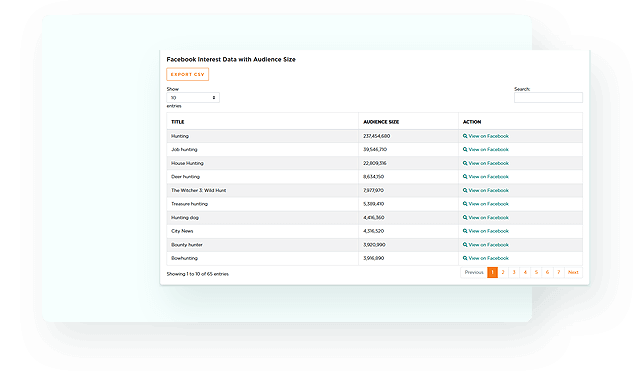Select the Hunting dog title cell
This screenshot has width=633, height=371.
click(262, 218)
